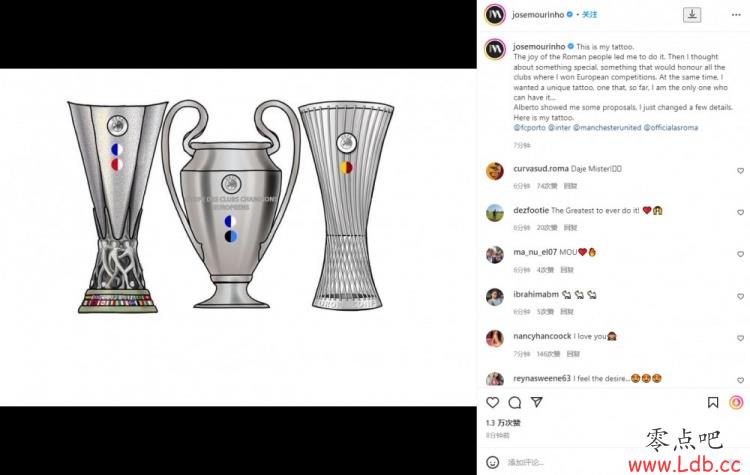The image size is (750, 475).
Task: Like nancyhancoock's comment heart
Action: pos(740,338)
